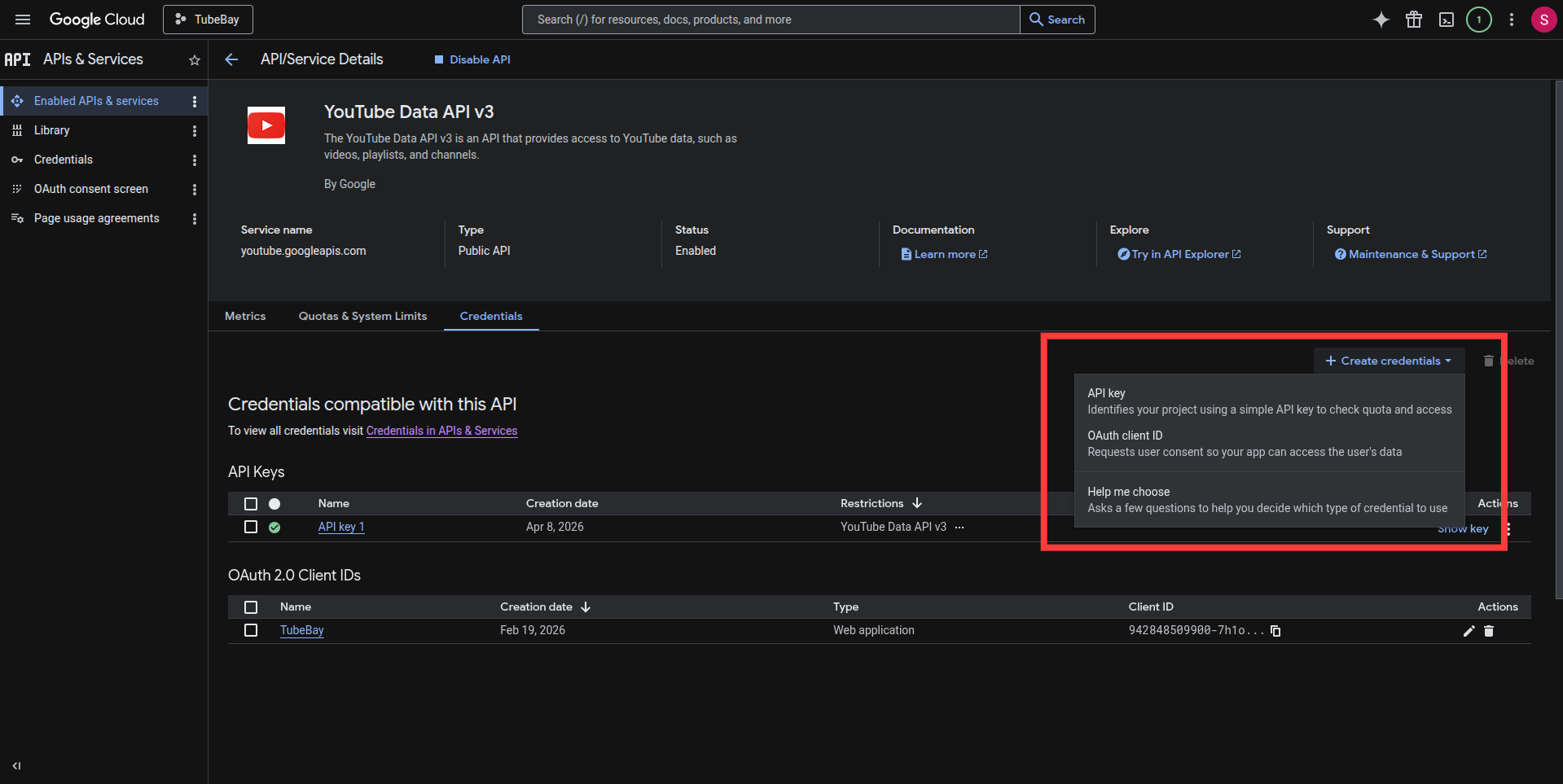Edit the TubeBay OAuth client
The image size is (1563, 784).
click(1469, 631)
